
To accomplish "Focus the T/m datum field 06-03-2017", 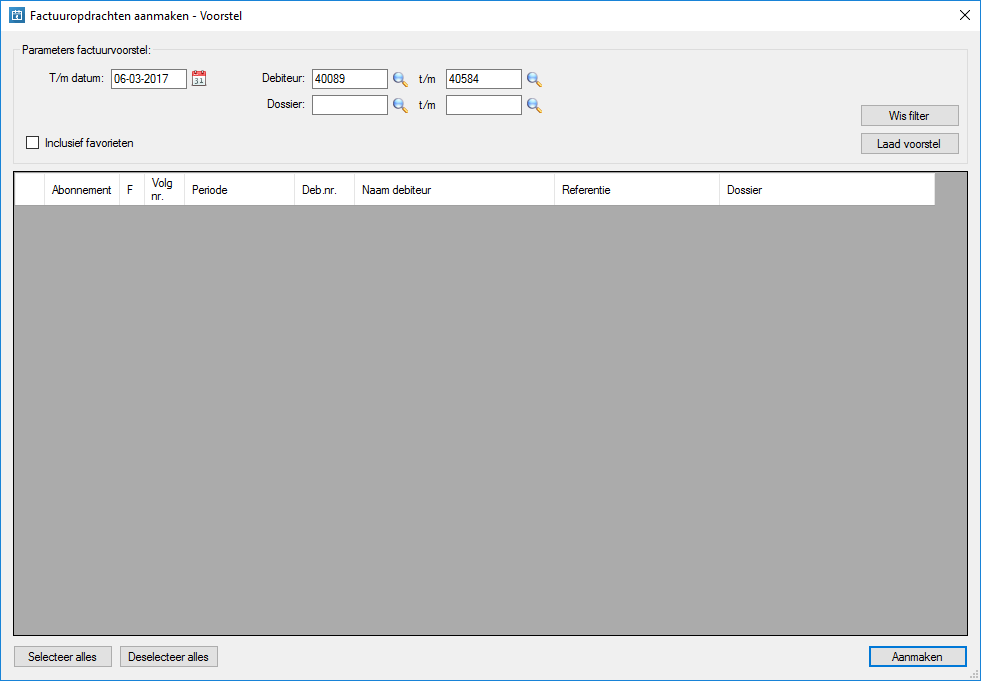I will [x=149, y=79].
